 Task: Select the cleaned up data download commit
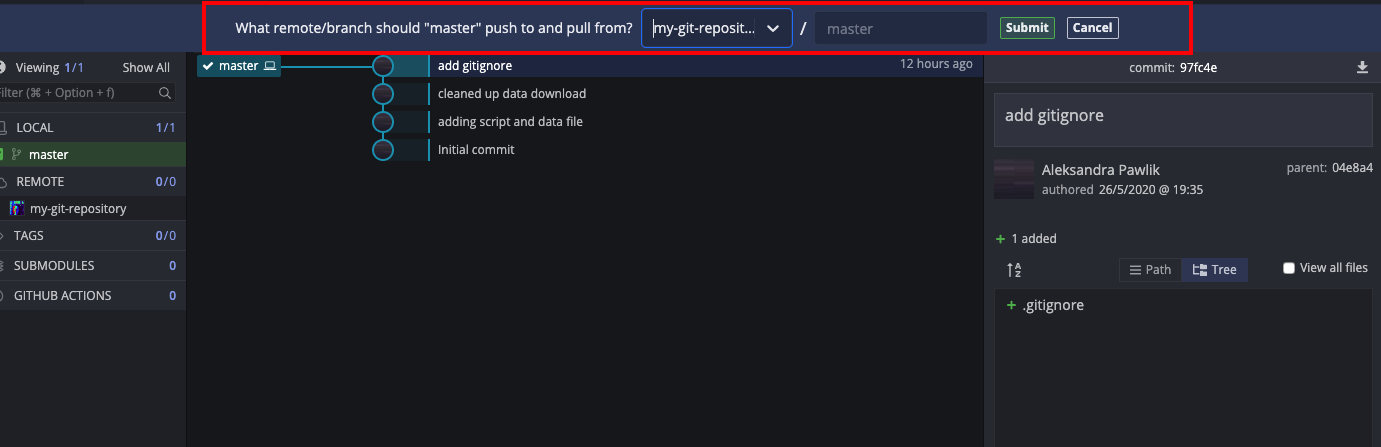pos(512,94)
